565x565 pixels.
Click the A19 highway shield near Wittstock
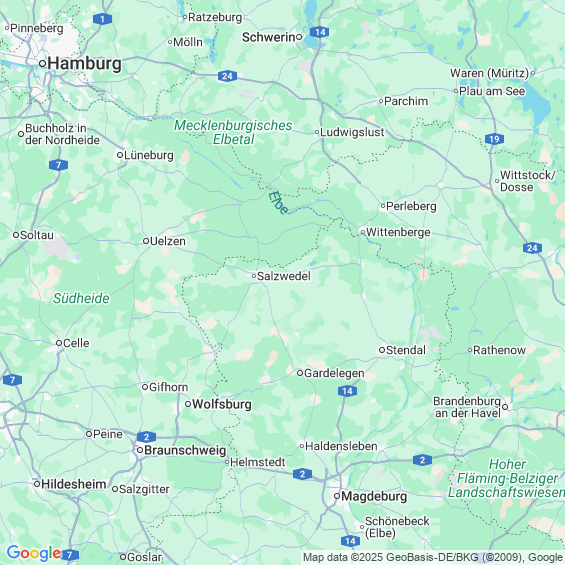pyautogui.click(x=494, y=139)
